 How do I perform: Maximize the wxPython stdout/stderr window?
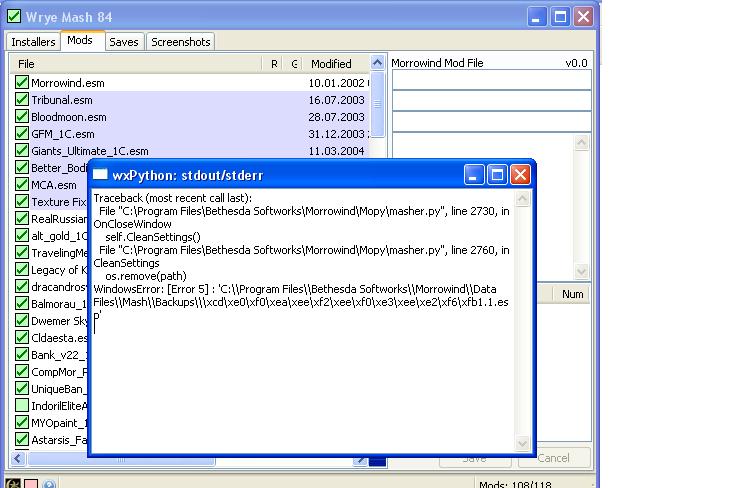pyautogui.click(x=497, y=175)
